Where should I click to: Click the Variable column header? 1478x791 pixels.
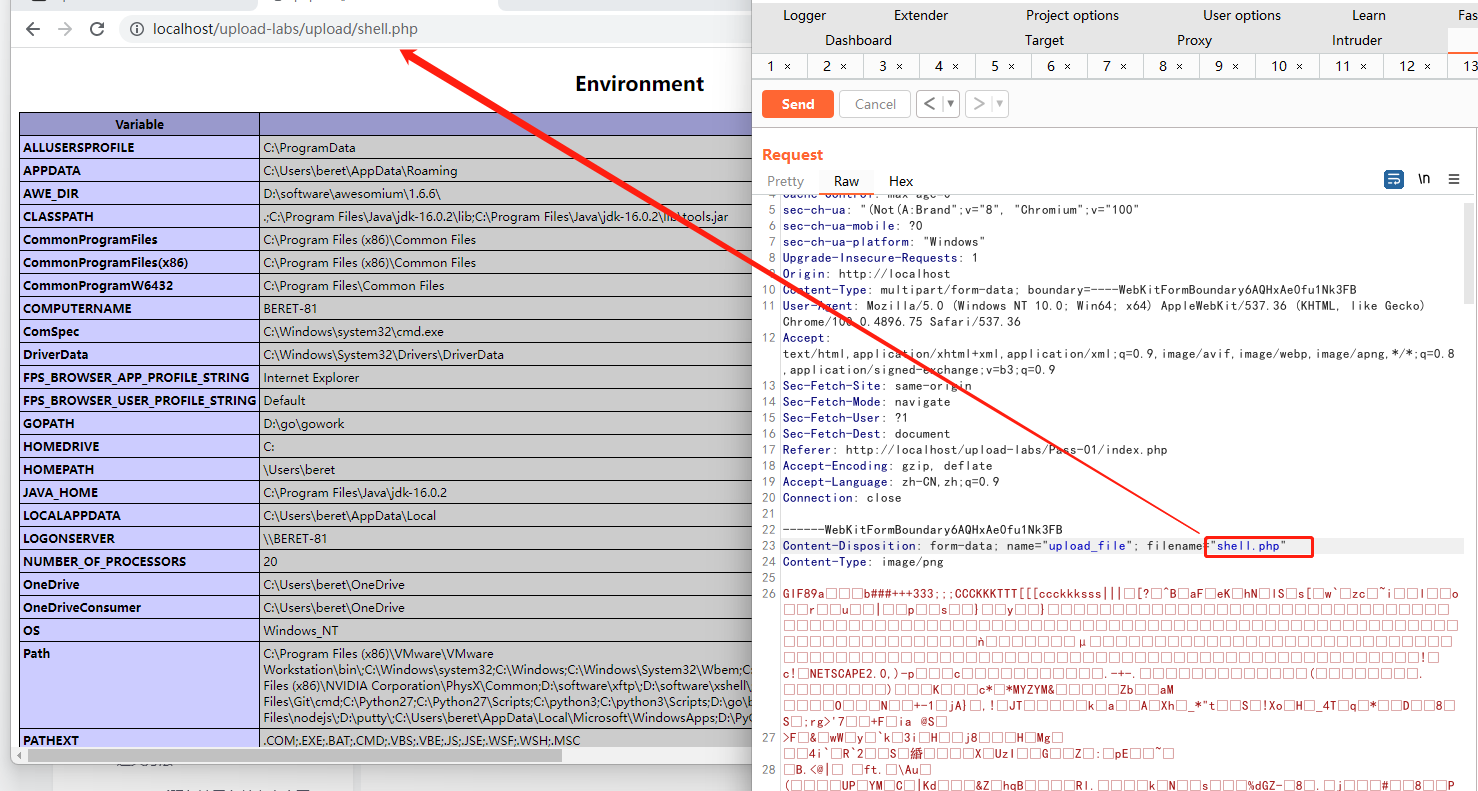click(x=139, y=124)
